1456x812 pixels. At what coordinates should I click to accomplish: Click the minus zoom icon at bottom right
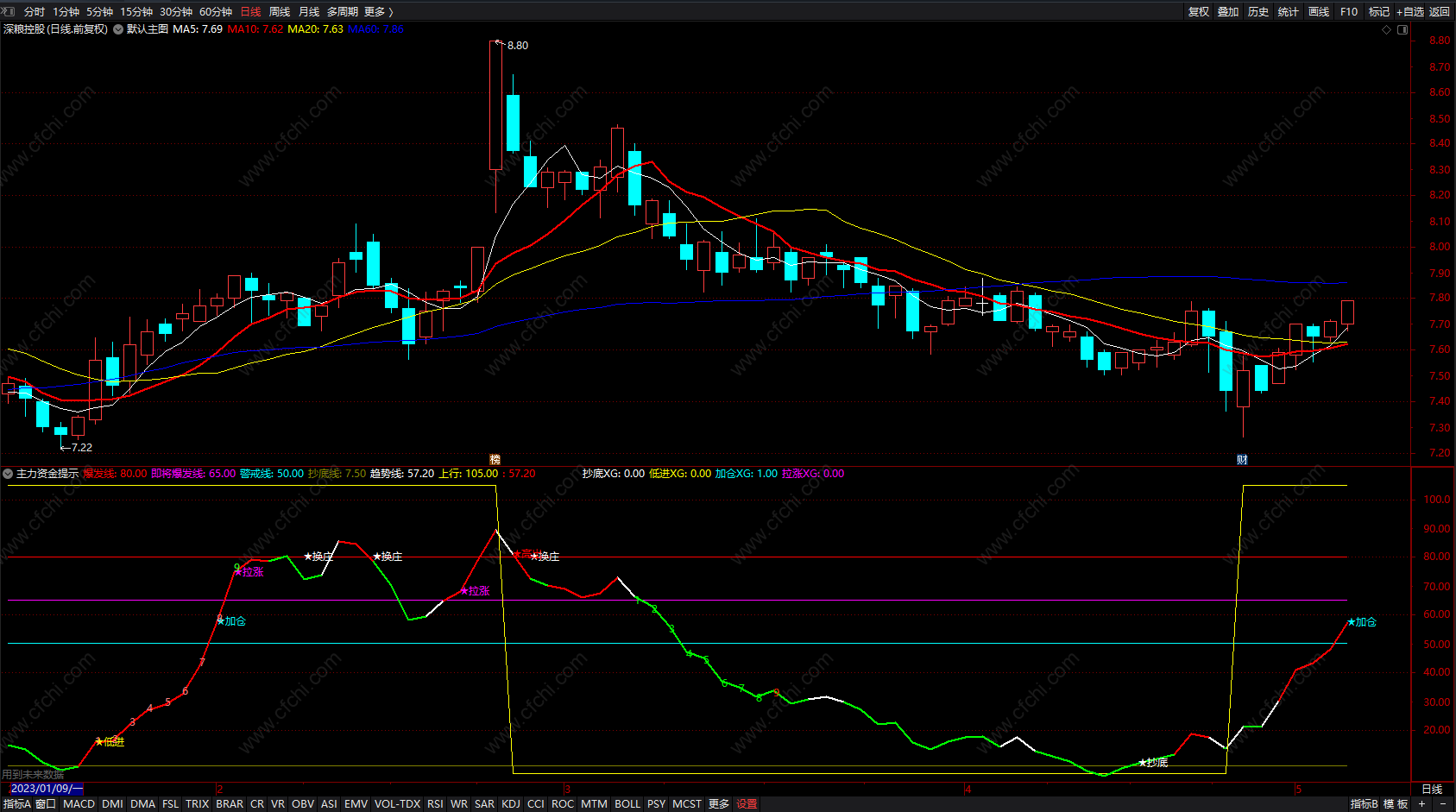[1442, 803]
